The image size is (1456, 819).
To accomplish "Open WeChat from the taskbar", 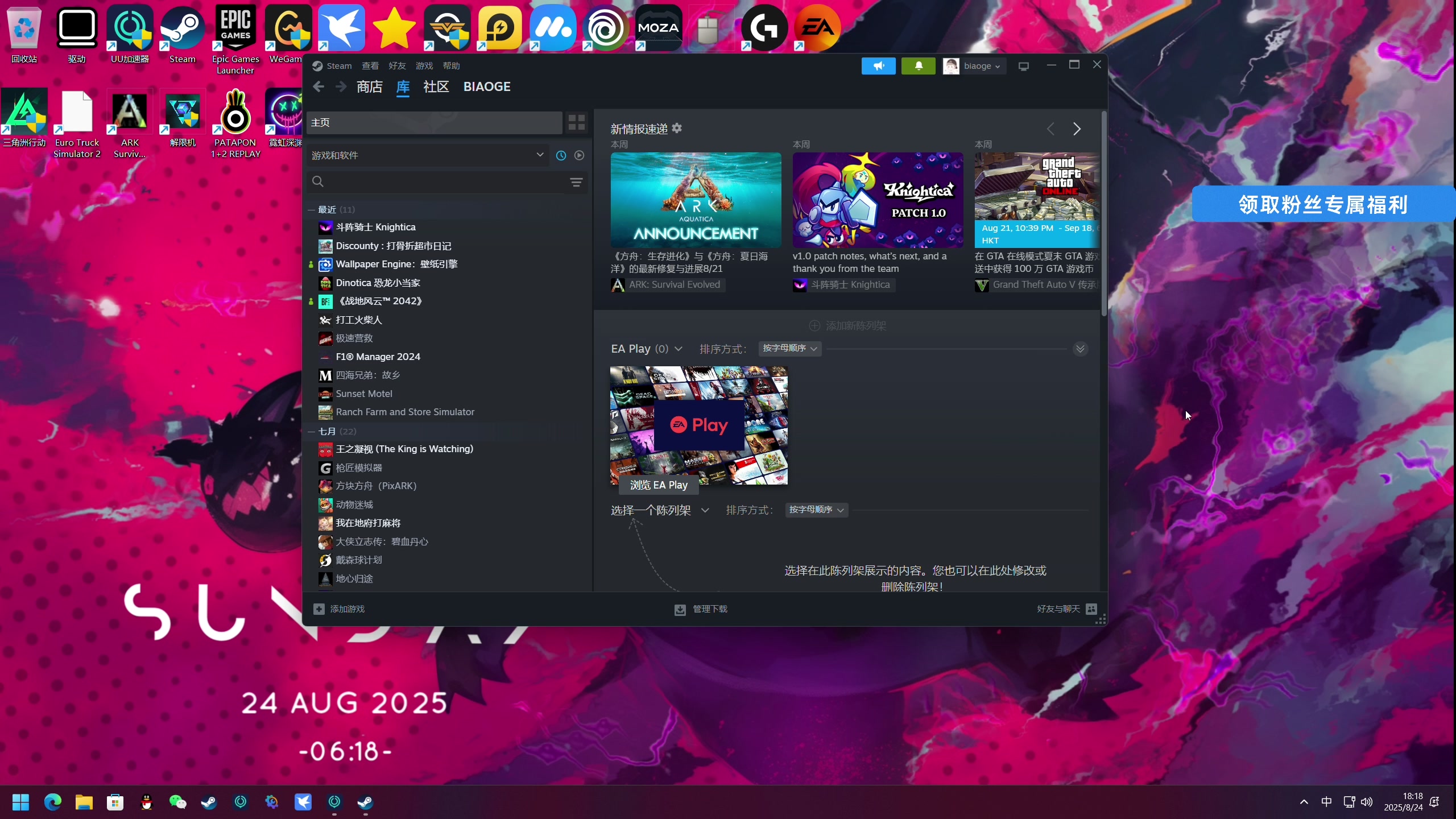I will (178, 802).
